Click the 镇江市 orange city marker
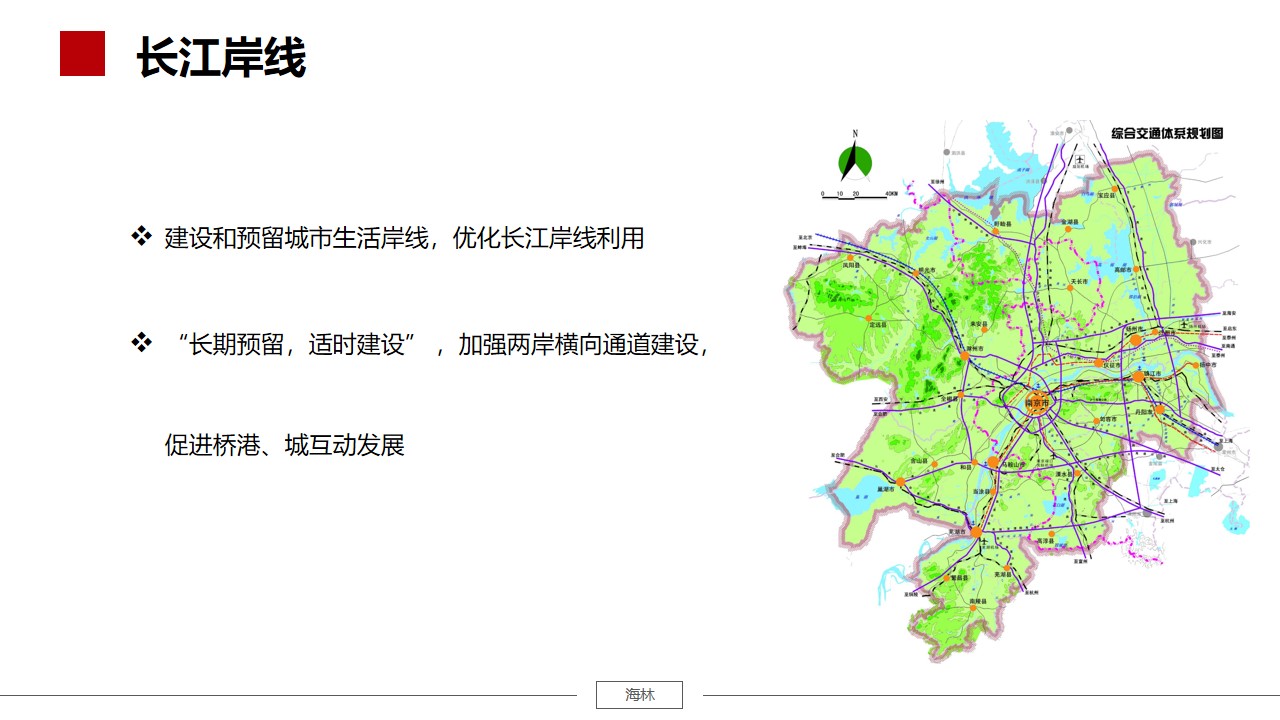 (x=1138, y=377)
